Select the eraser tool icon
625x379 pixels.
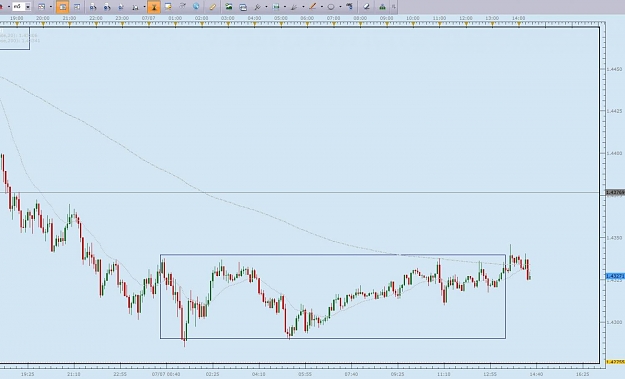click(367, 7)
